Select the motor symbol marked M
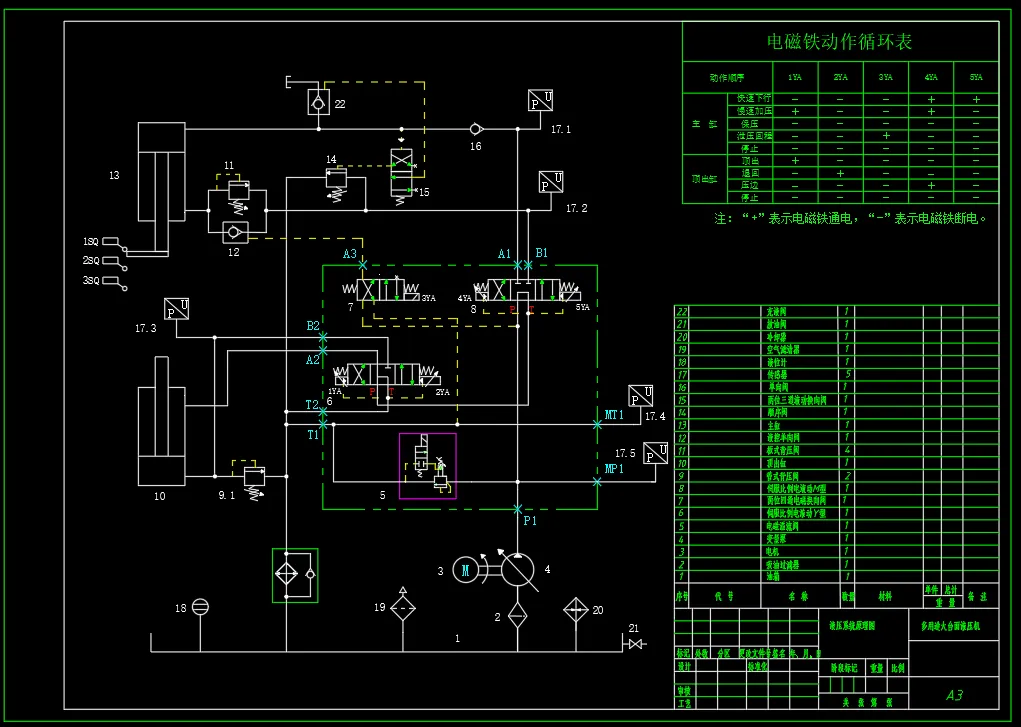Viewport: 1021px width, 727px height. click(x=465, y=571)
